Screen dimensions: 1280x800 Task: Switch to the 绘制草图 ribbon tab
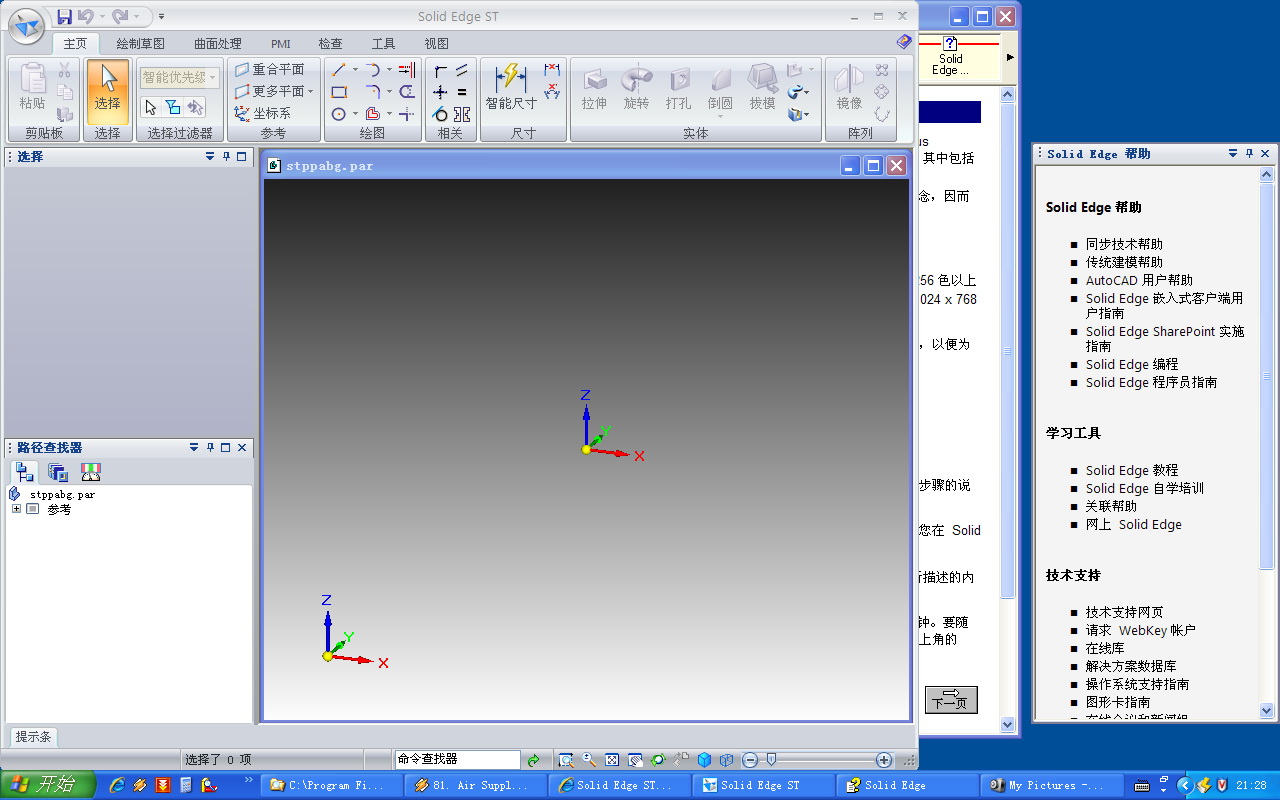click(x=140, y=44)
